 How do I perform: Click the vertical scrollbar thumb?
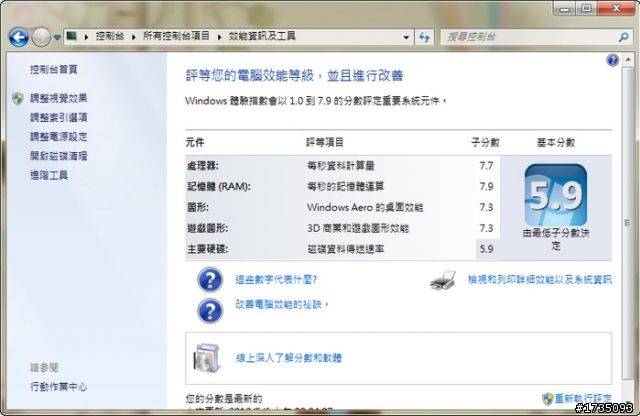pos(627,223)
